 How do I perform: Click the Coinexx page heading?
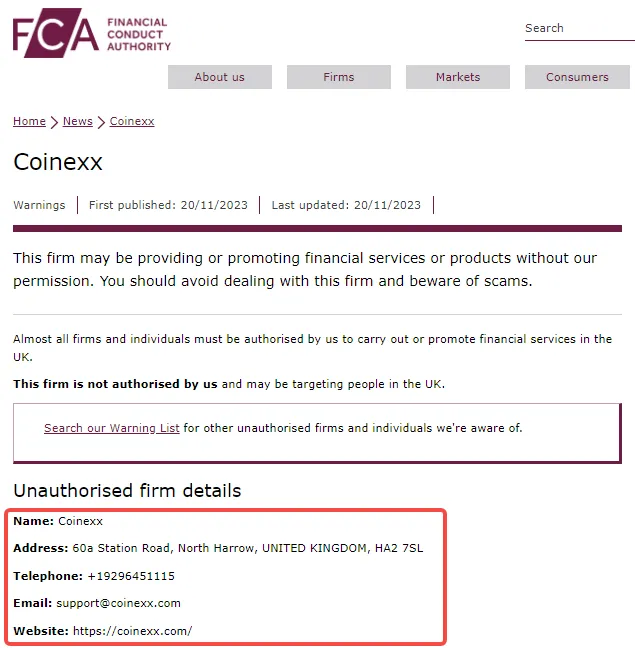[x=58, y=162]
